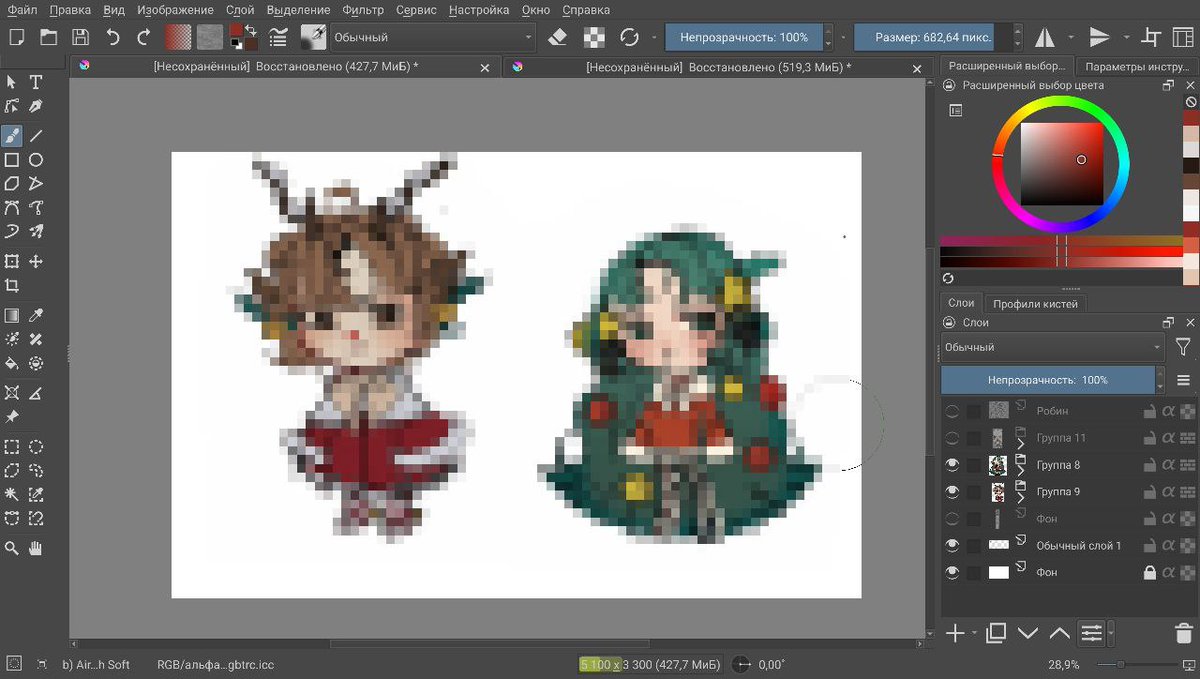Move the layer down
The image size is (1200, 679).
pyautogui.click(x=1027, y=633)
